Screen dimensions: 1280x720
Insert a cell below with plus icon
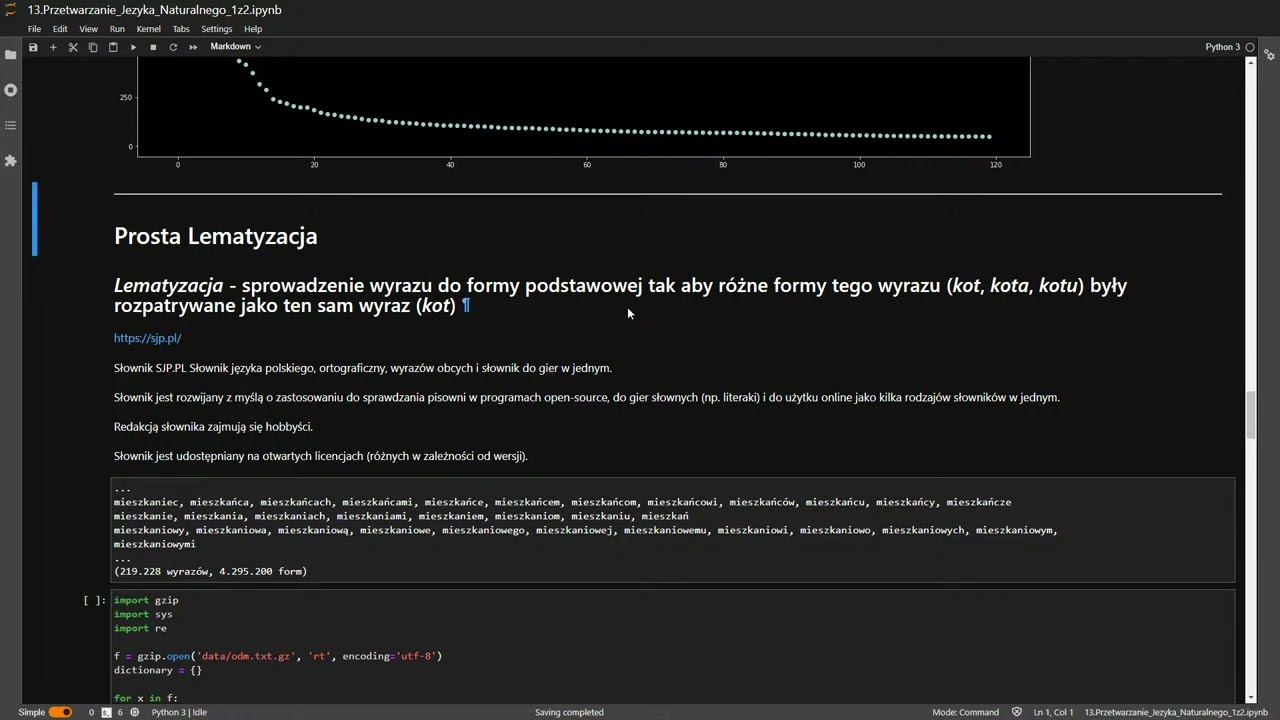click(x=53, y=47)
